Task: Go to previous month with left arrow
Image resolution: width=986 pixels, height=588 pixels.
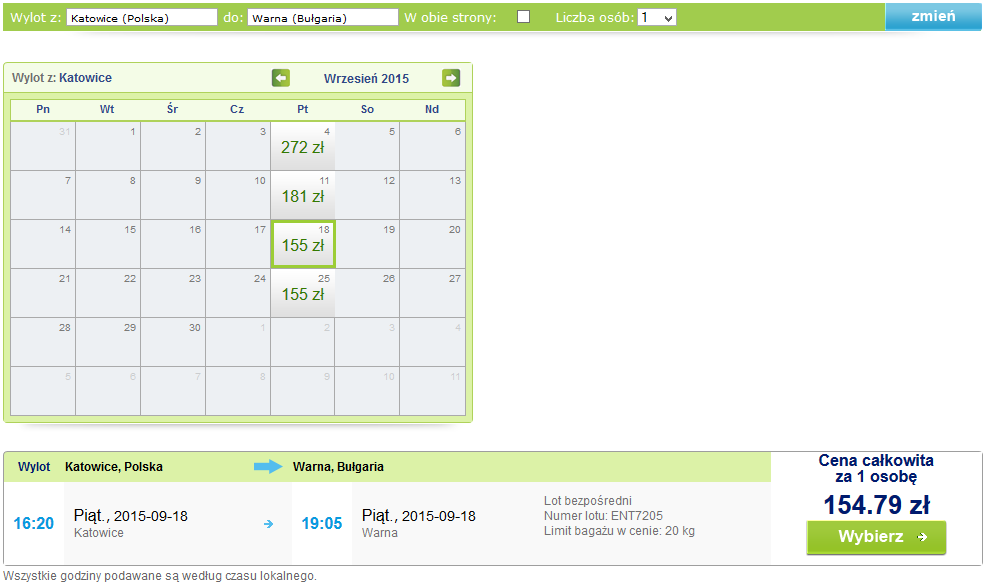Action: (x=280, y=78)
